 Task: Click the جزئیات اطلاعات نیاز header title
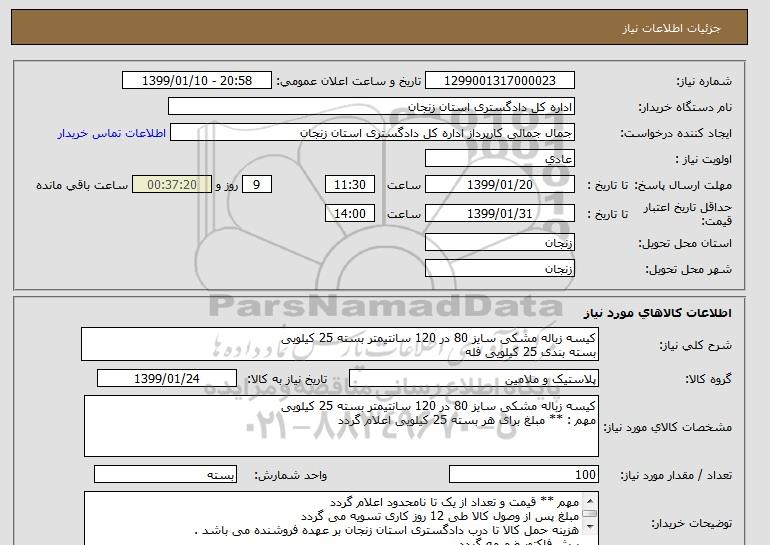(671, 28)
